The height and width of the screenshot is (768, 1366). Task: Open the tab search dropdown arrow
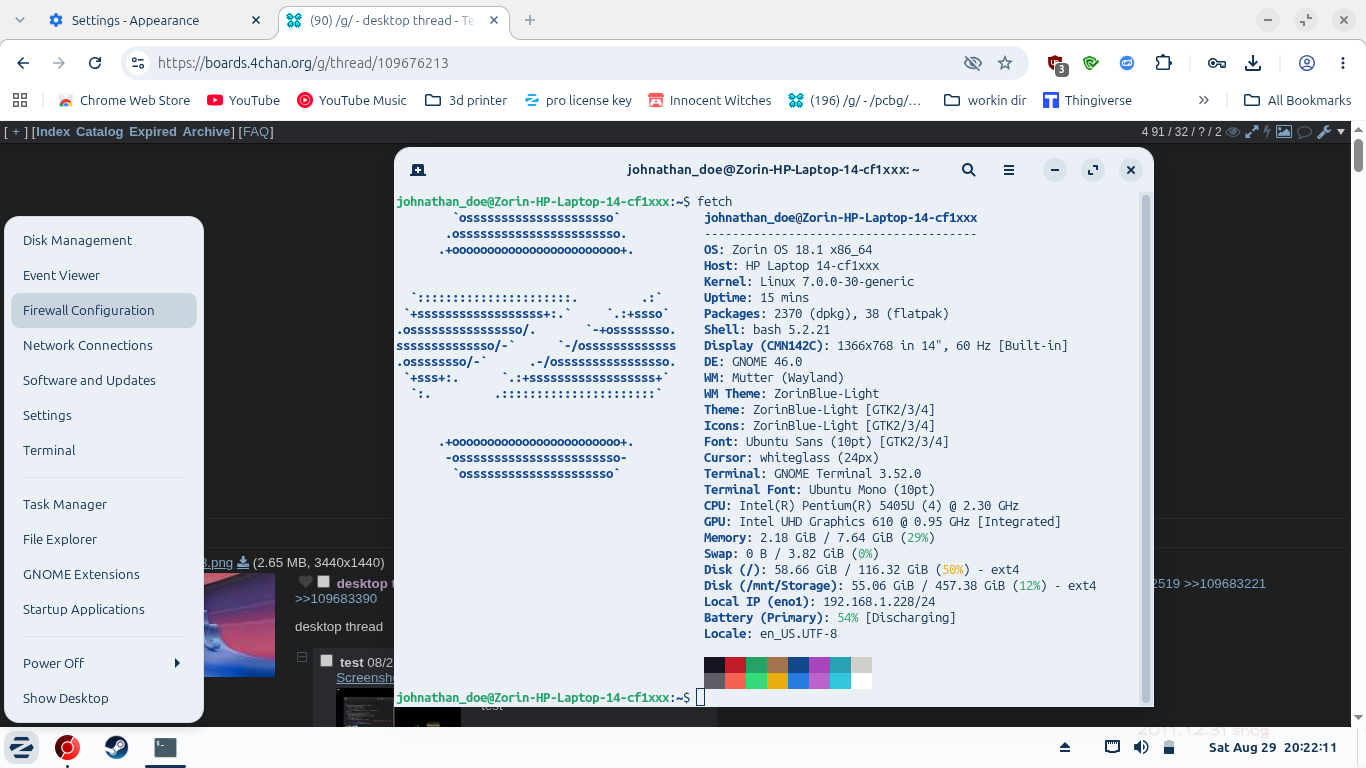click(22, 20)
